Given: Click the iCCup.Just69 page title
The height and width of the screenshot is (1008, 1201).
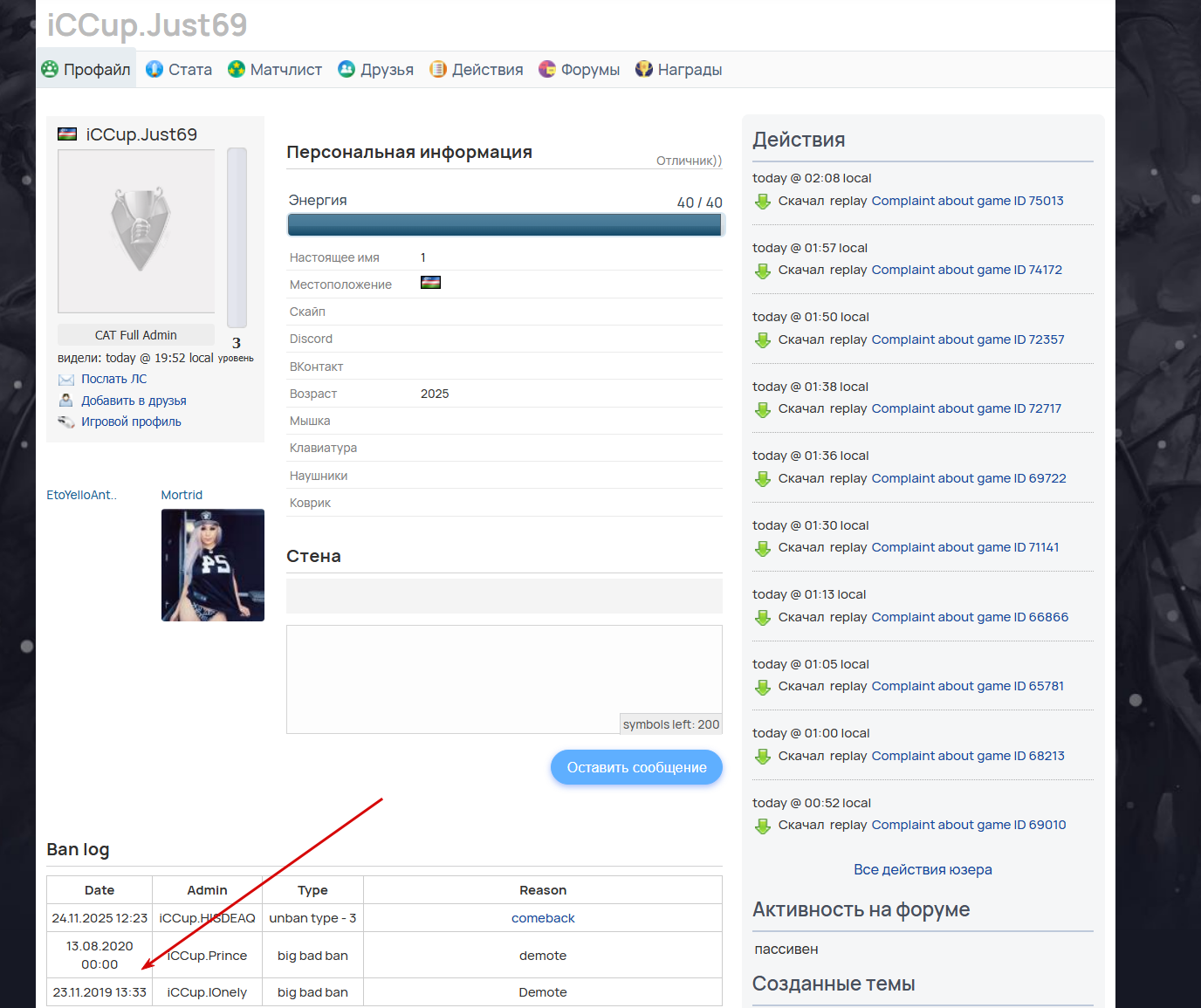Looking at the screenshot, I should point(147,25).
